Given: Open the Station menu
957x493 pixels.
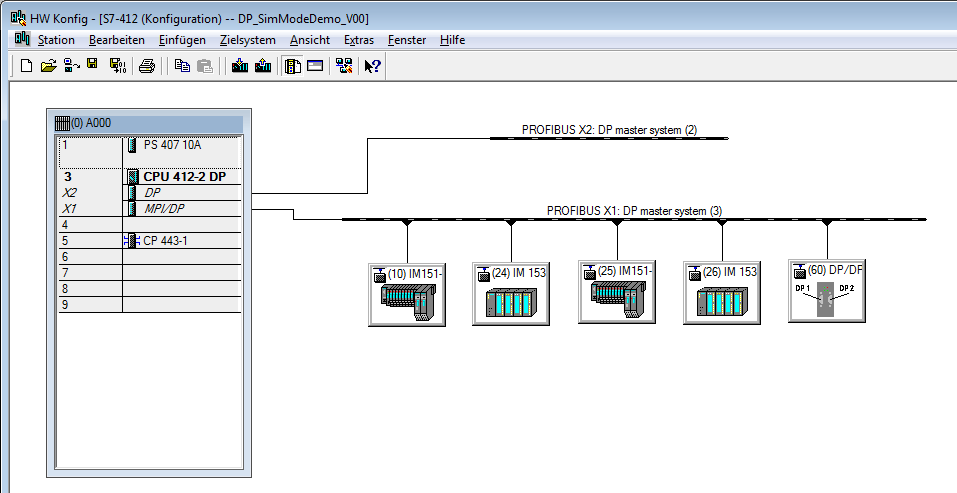Looking at the screenshot, I should click(56, 40).
